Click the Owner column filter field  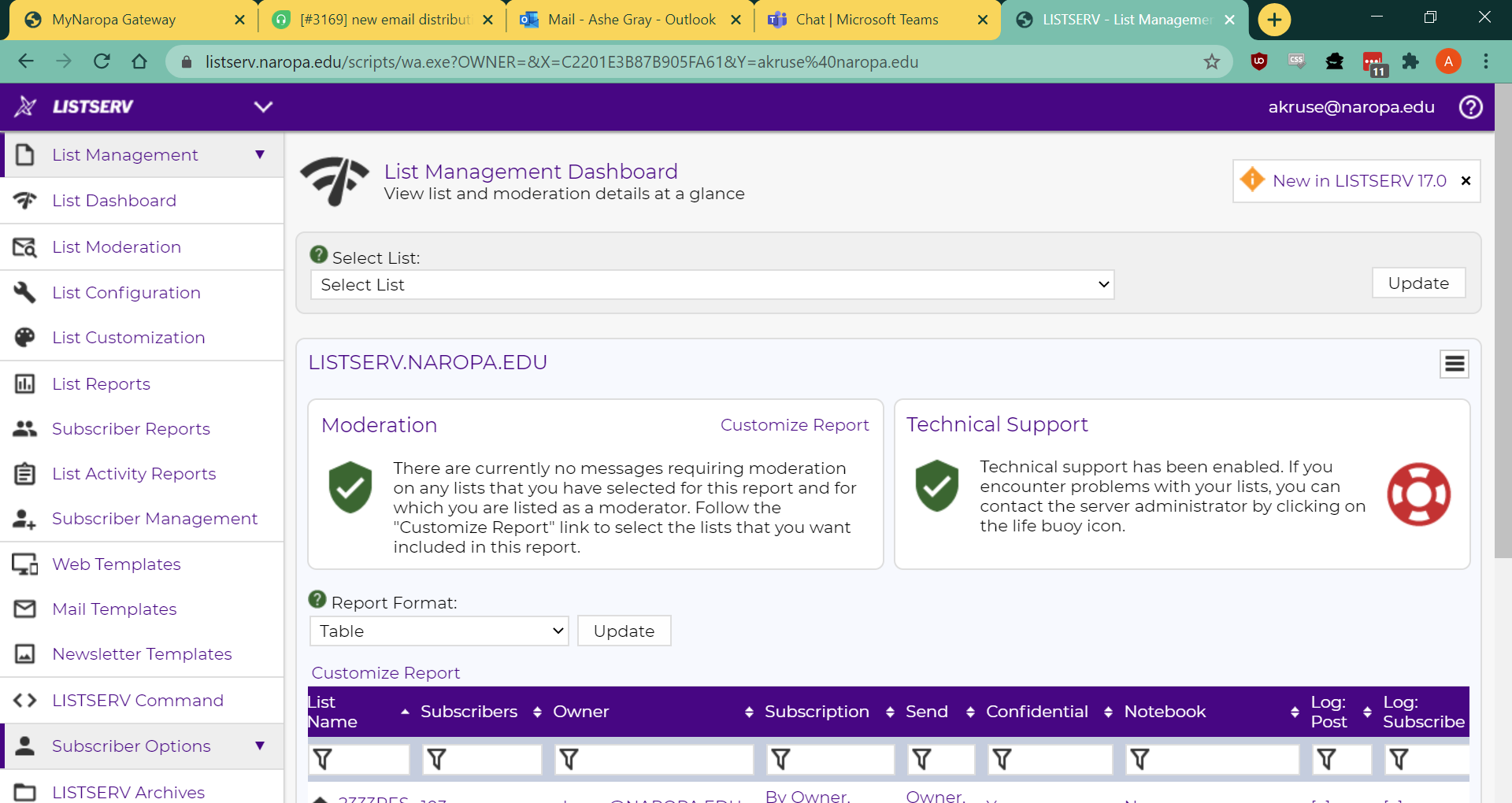pyautogui.click(x=654, y=759)
